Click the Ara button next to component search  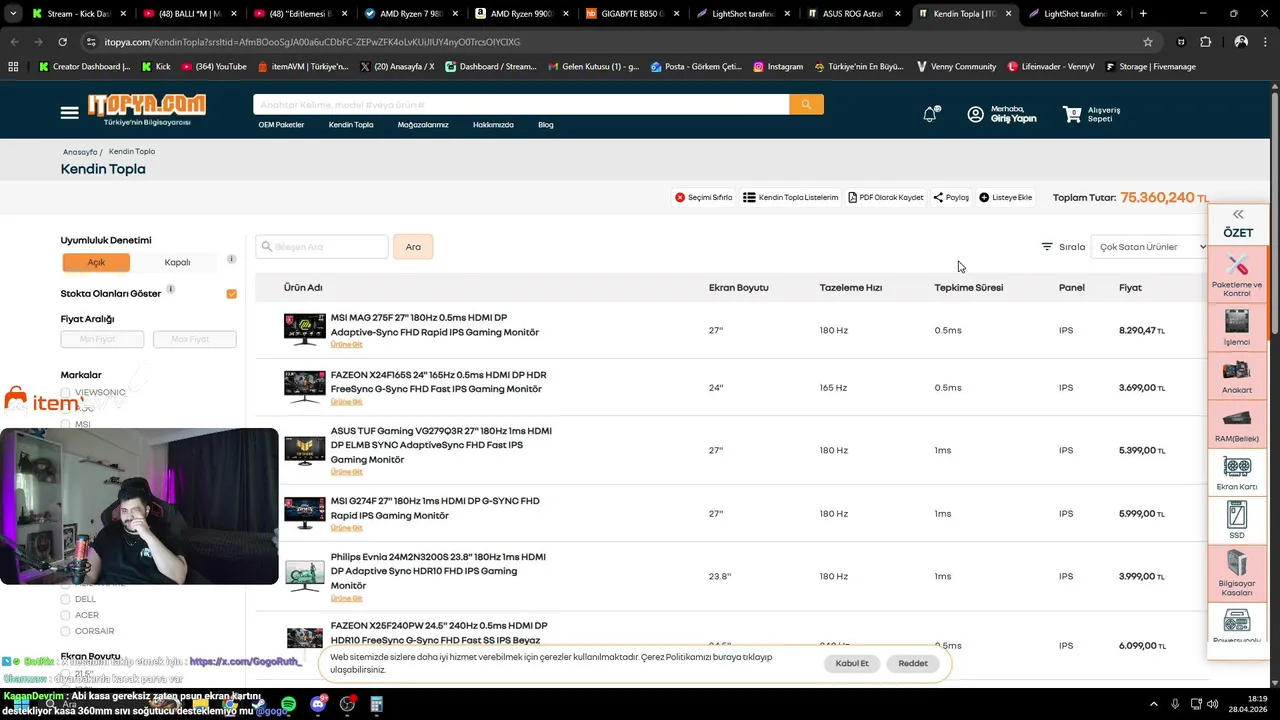pyautogui.click(x=413, y=247)
